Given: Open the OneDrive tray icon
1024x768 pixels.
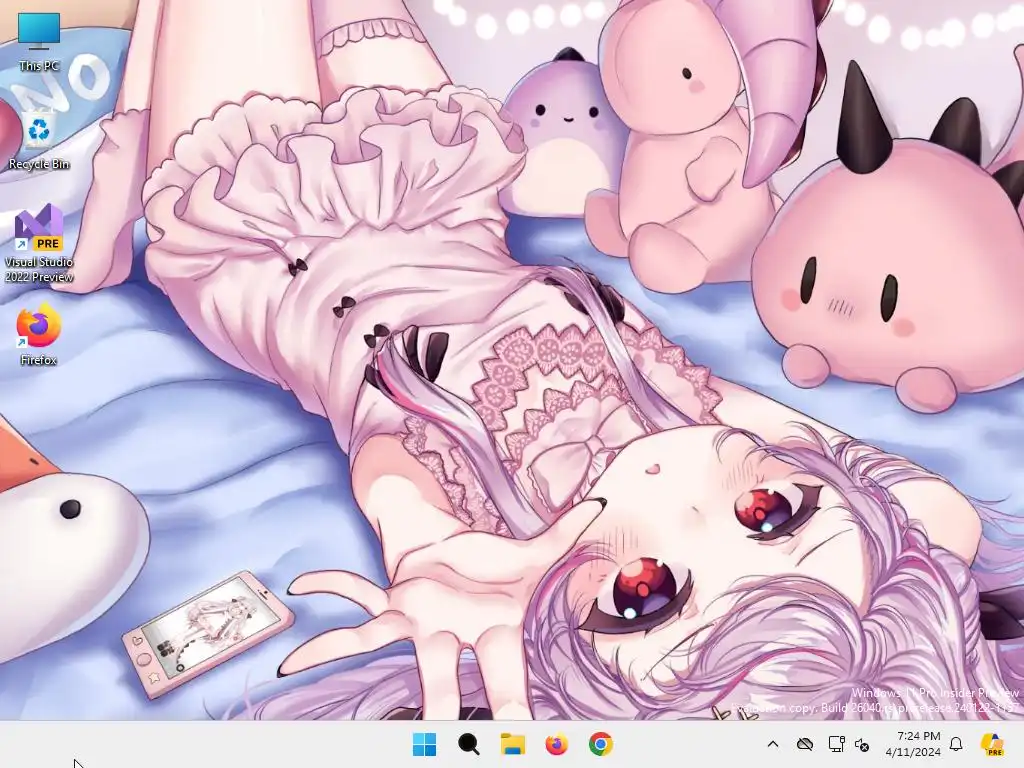Looking at the screenshot, I should [805, 744].
